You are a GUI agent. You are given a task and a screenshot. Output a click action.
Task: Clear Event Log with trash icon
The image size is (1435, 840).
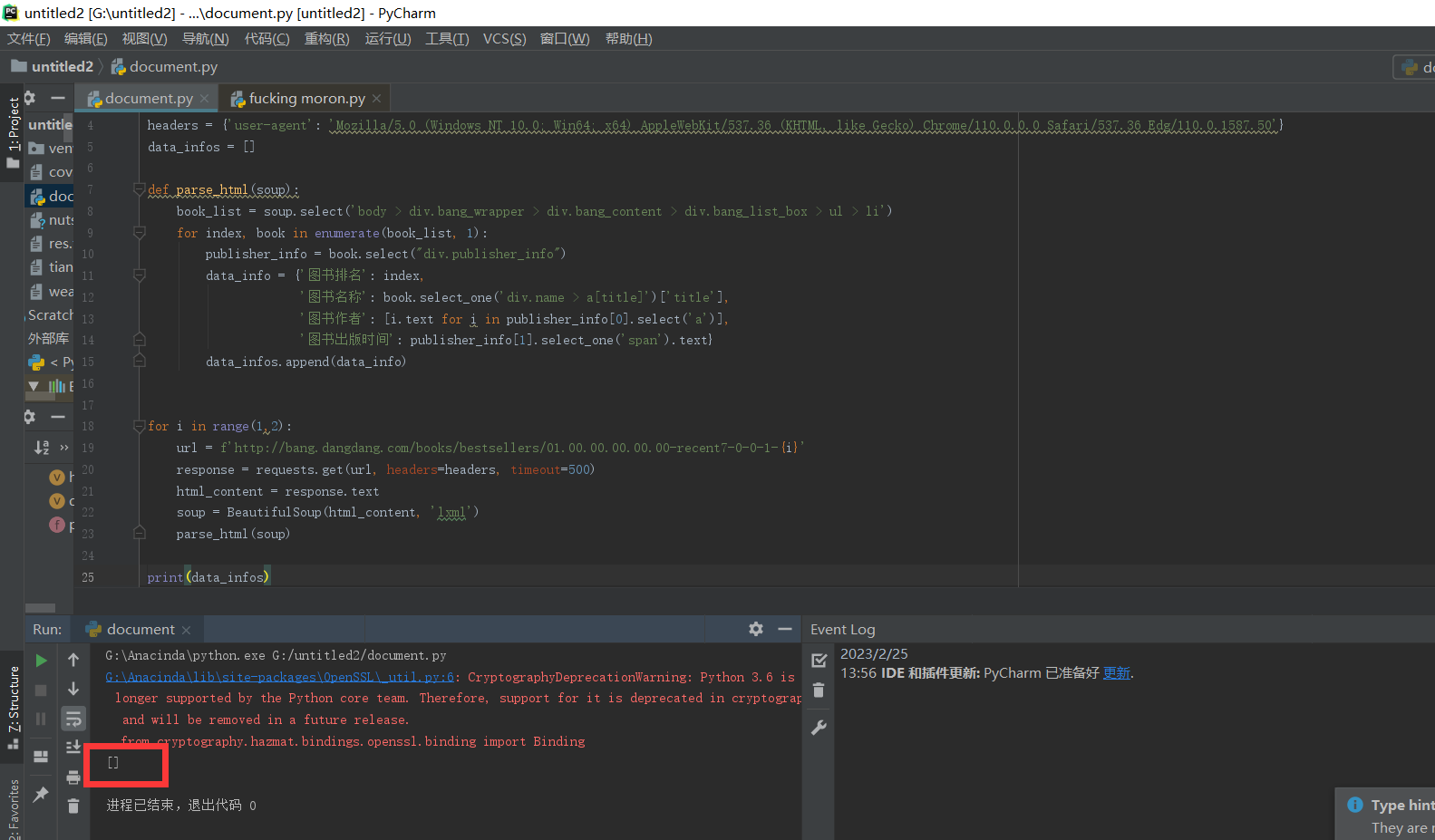(x=819, y=690)
